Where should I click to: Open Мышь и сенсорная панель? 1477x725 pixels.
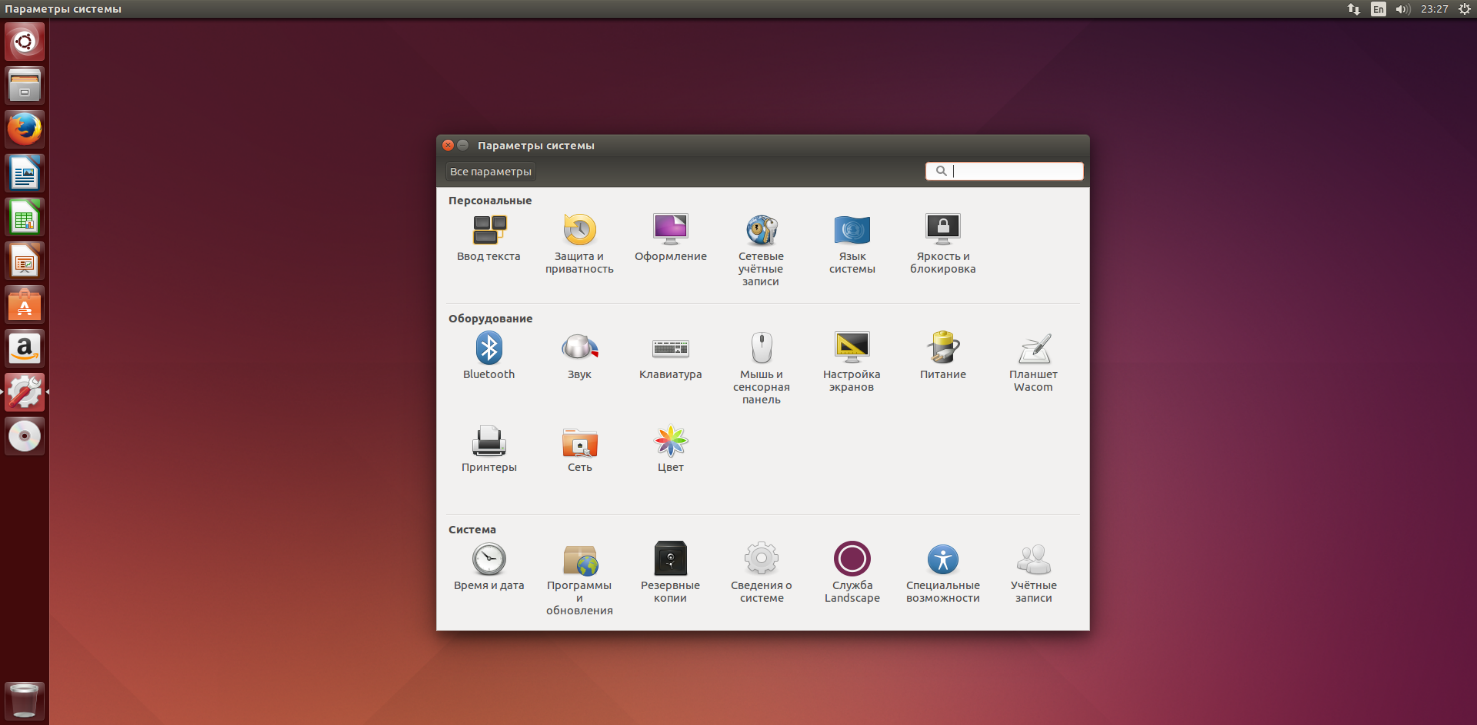[761, 369]
